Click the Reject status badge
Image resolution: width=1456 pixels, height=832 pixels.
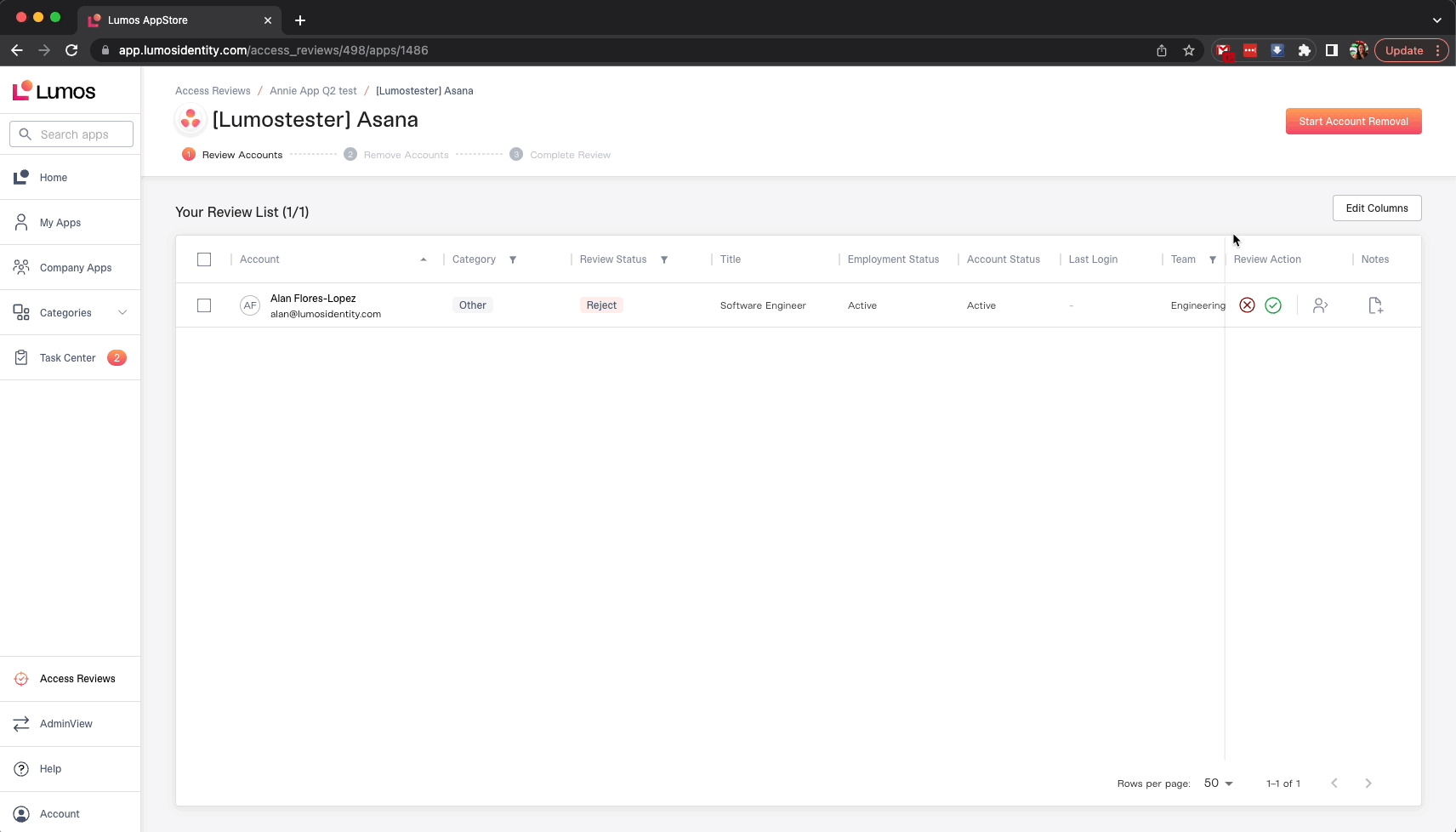[601, 305]
